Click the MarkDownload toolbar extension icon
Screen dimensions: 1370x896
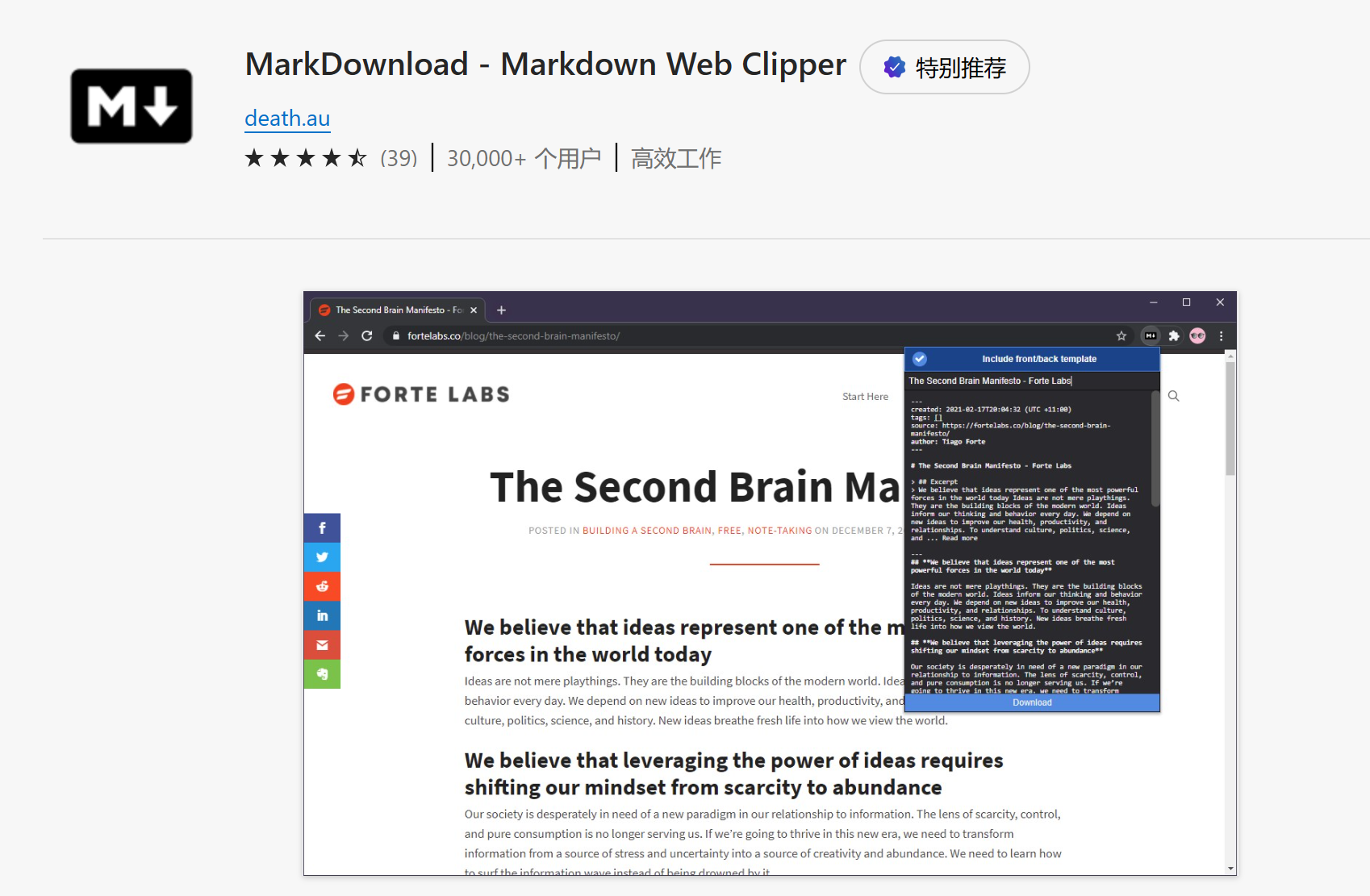(1151, 335)
